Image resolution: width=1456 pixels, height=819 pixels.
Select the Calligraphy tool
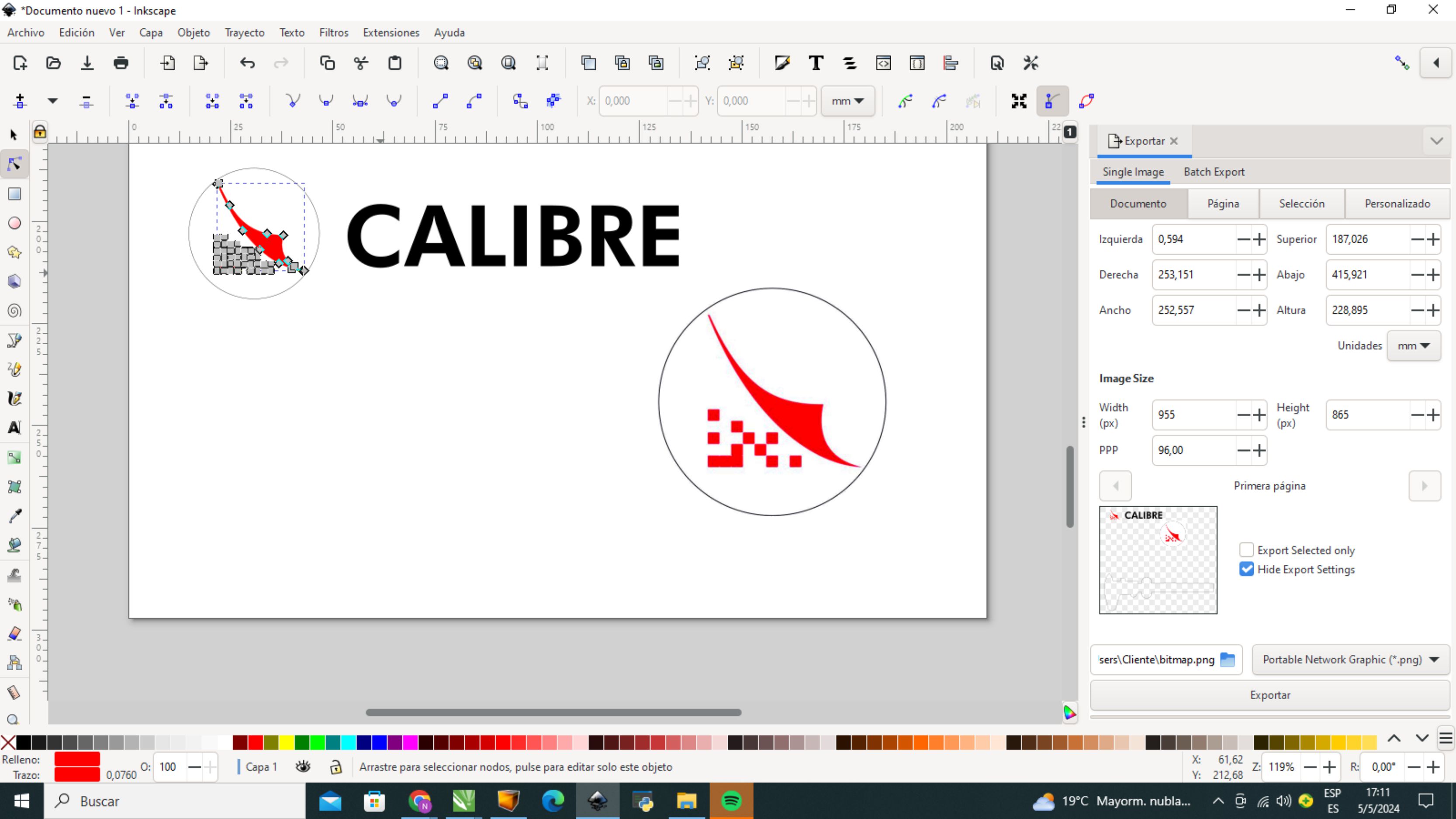coord(14,399)
